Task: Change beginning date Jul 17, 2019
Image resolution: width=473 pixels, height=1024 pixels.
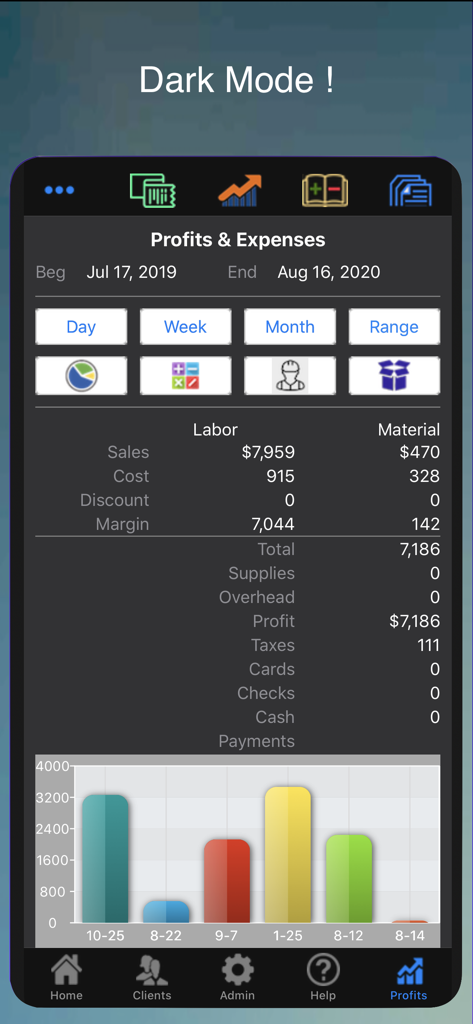Action: 131,272
